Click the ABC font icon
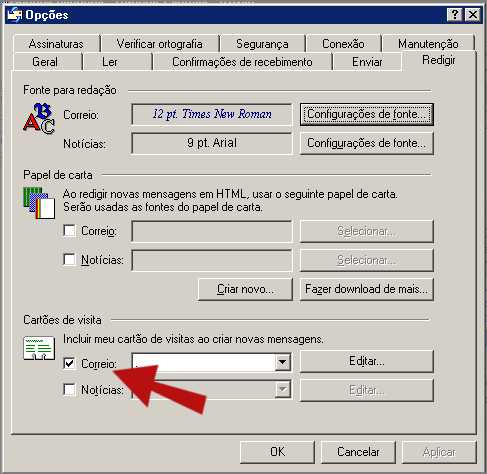Image resolution: width=487 pixels, height=474 pixels. click(39, 119)
